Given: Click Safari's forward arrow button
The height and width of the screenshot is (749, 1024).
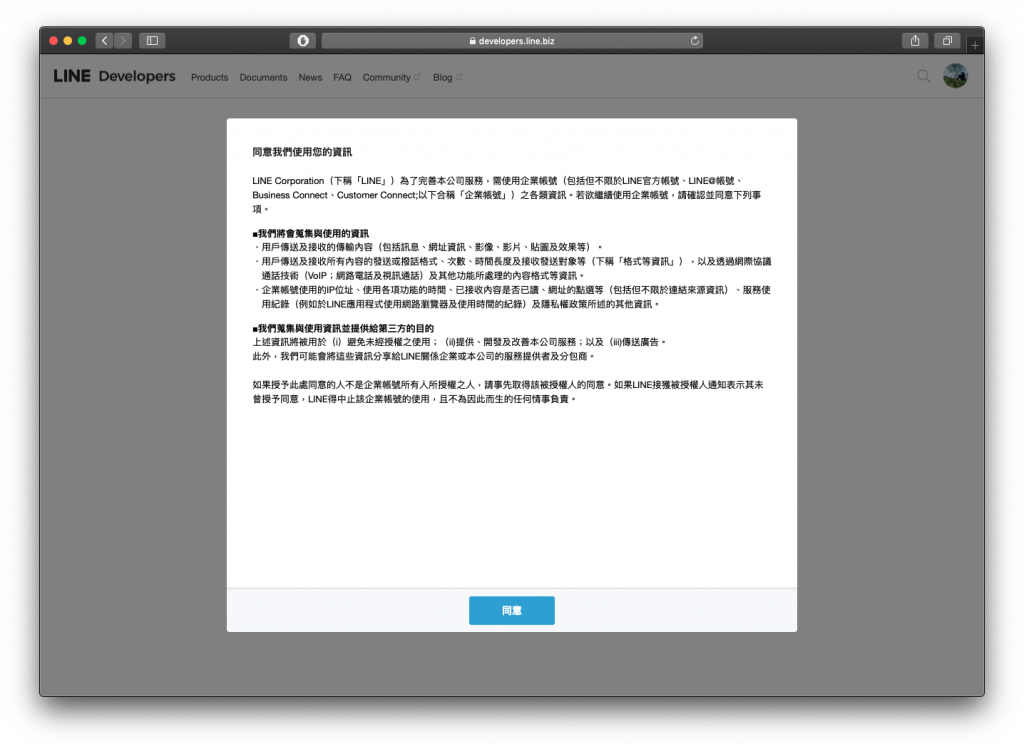Looking at the screenshot, I should (123, 40).
